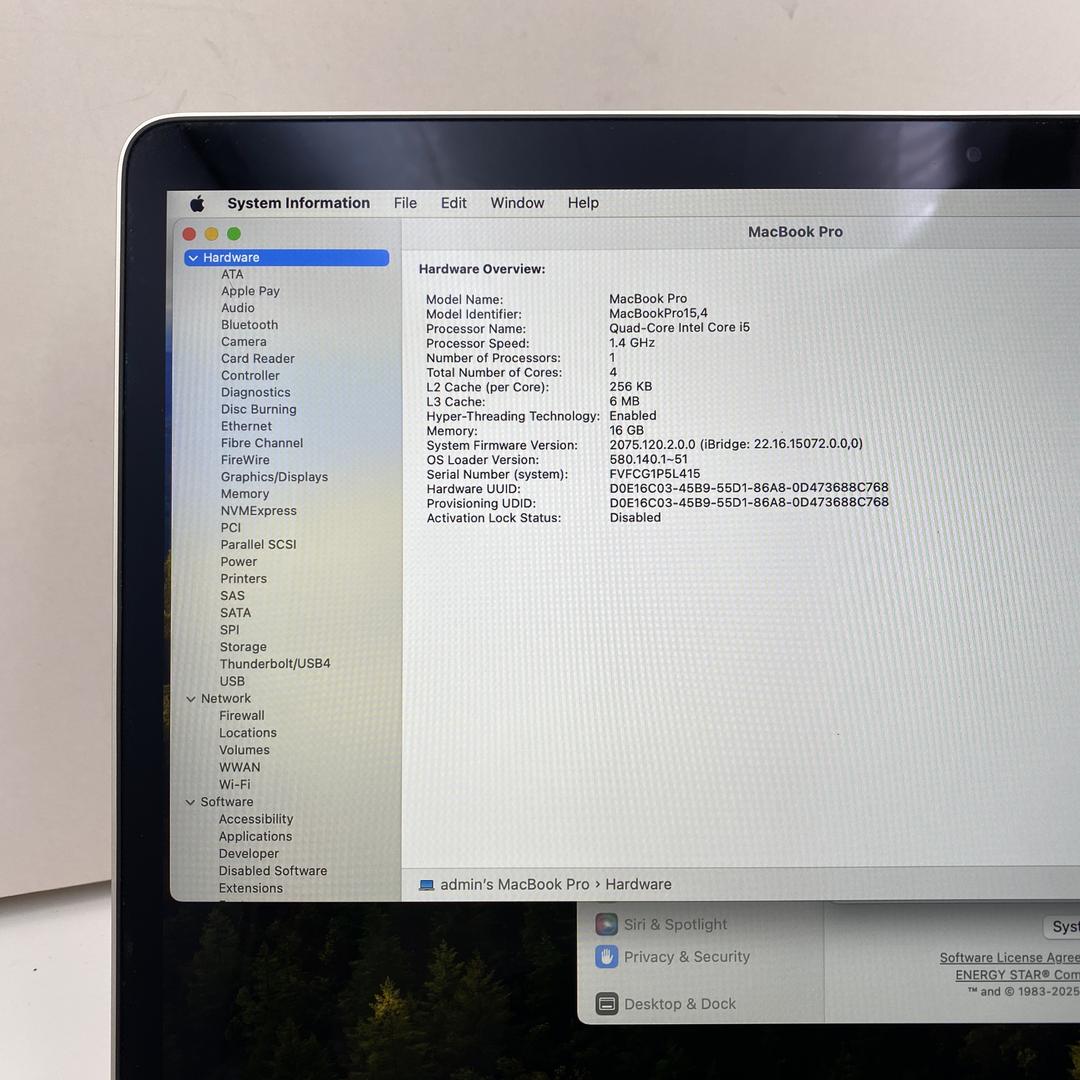Open Siri & Spotlight in System Settings

click(675, 924)
